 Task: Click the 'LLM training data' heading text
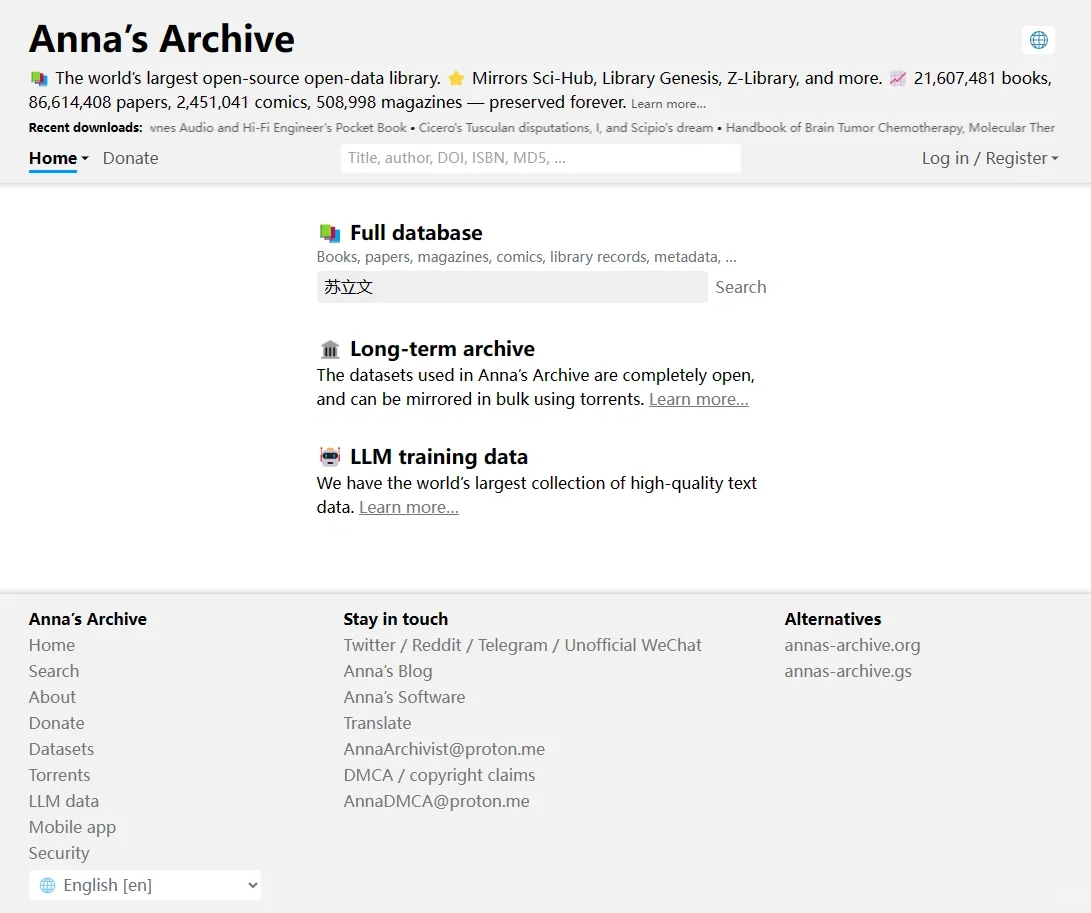[x=439, y=456]
